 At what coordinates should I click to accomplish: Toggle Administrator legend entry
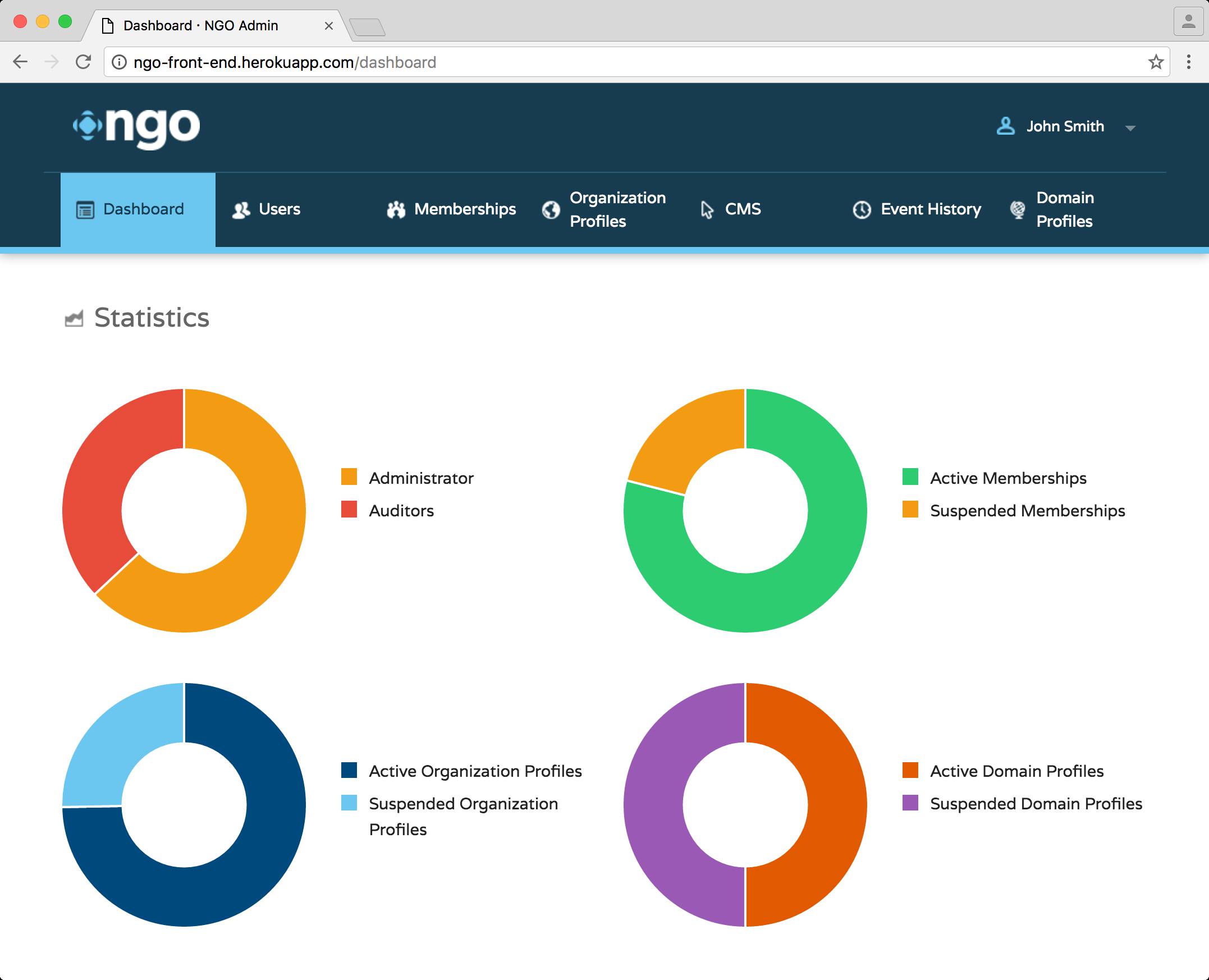click(x=420, y=478)
